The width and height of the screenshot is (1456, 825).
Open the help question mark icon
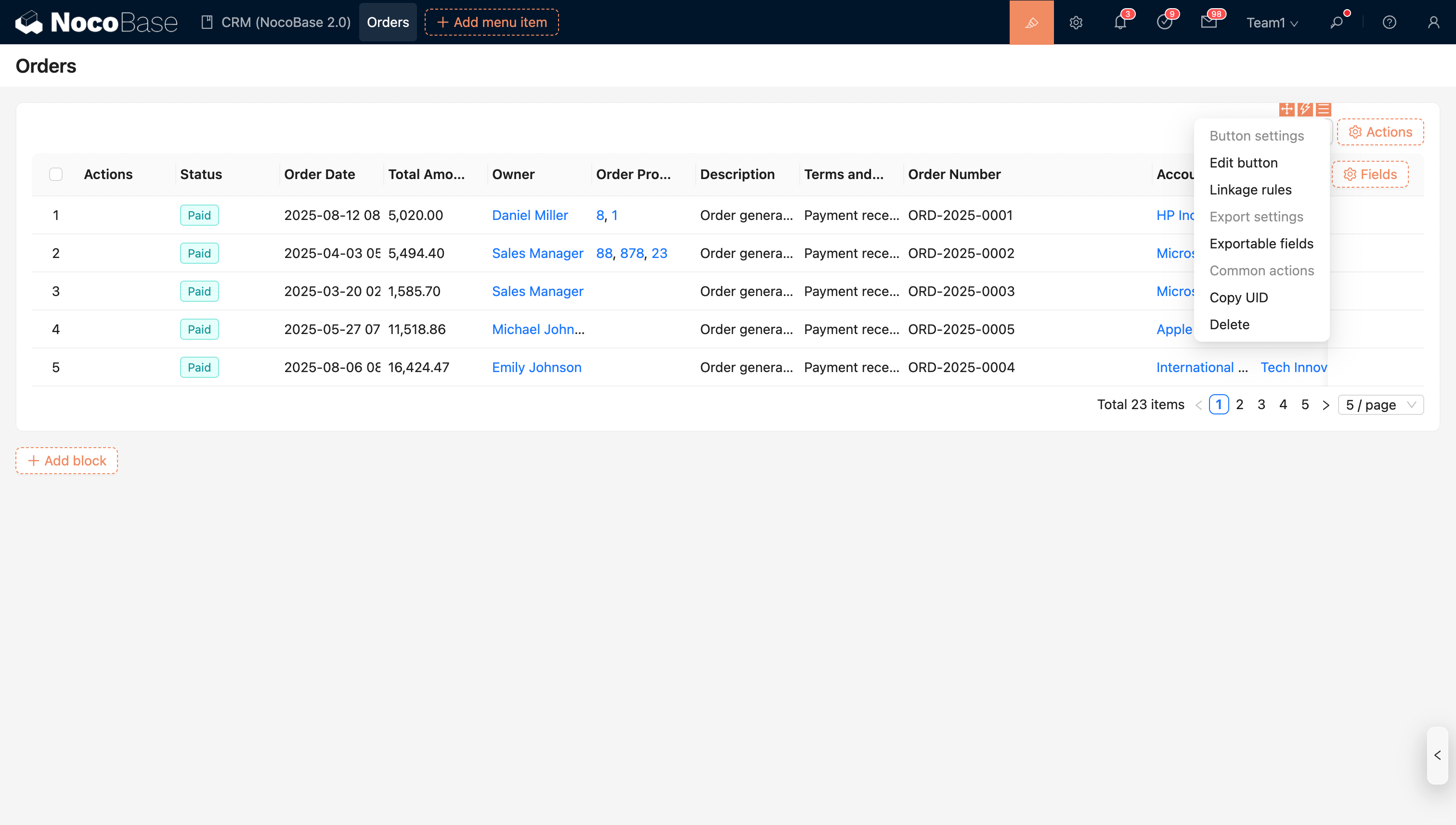(x=1389, y=22)
